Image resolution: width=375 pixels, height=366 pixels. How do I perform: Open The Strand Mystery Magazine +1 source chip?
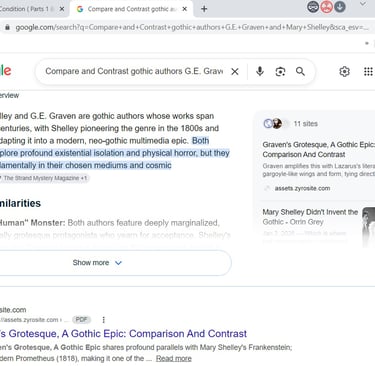(x=44, y=178)
